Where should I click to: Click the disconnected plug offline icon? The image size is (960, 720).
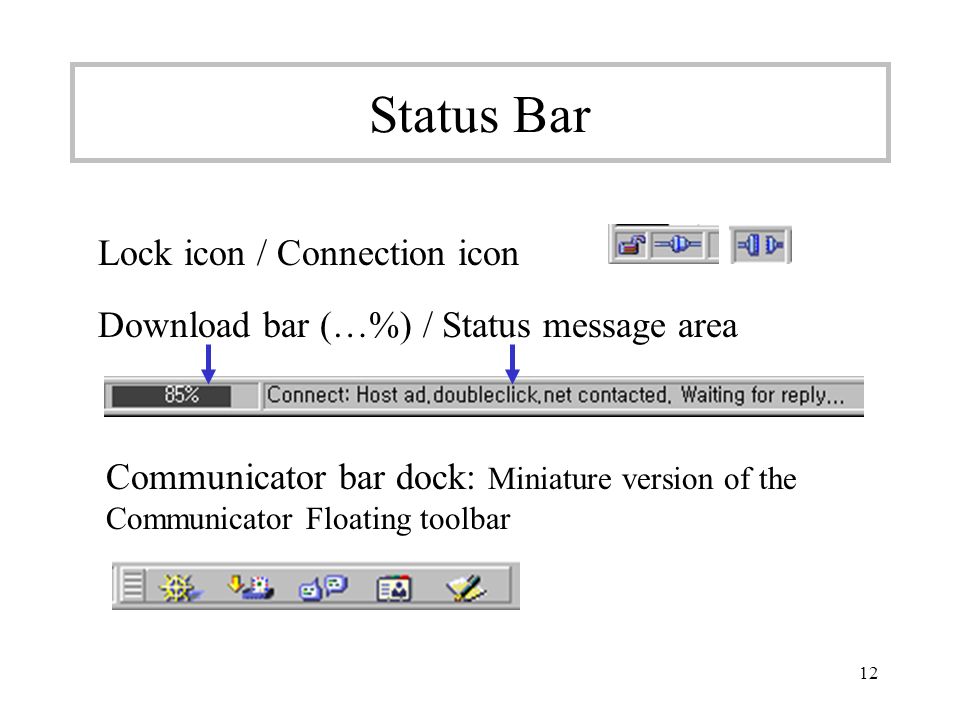[x=760, y=246]
